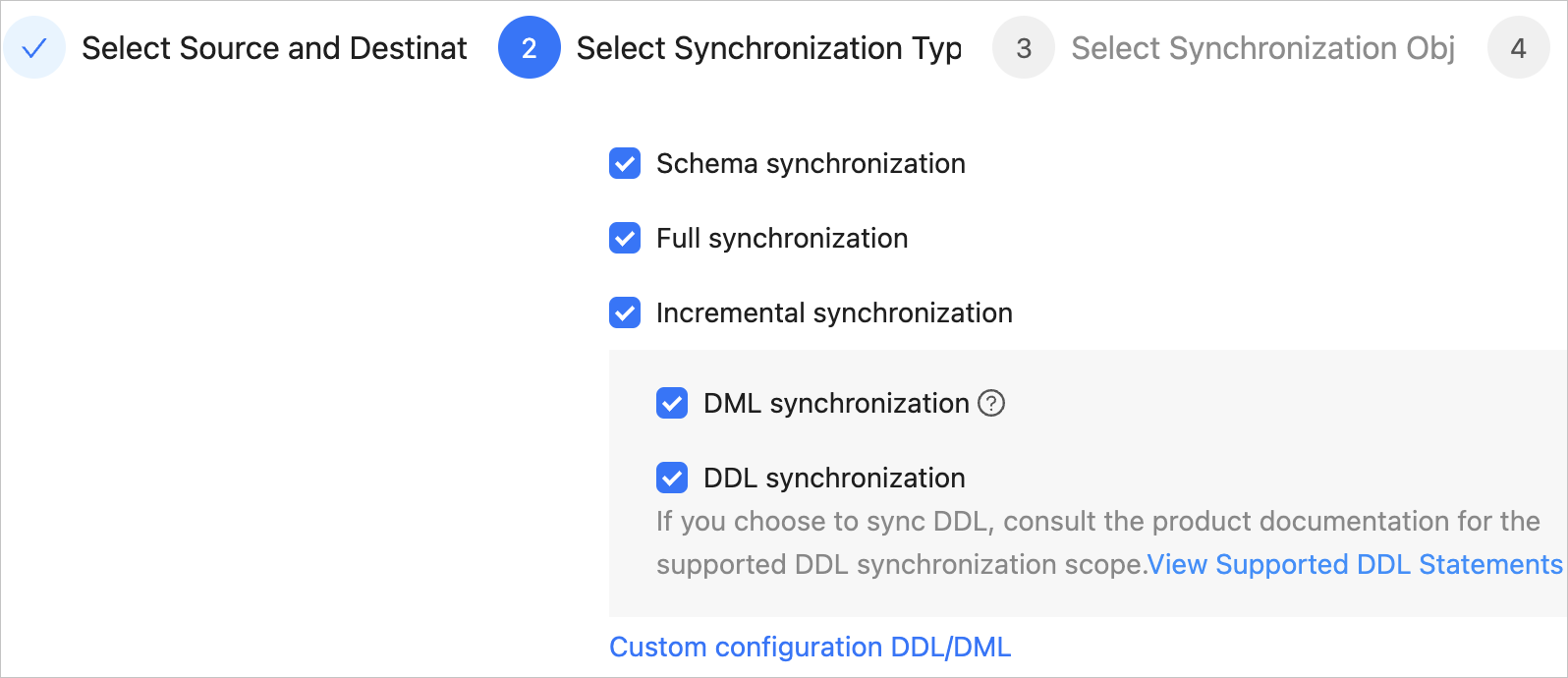Open the DML synchronization help tooltip icon
The image size is (1568, 678).
pos(991,403)
